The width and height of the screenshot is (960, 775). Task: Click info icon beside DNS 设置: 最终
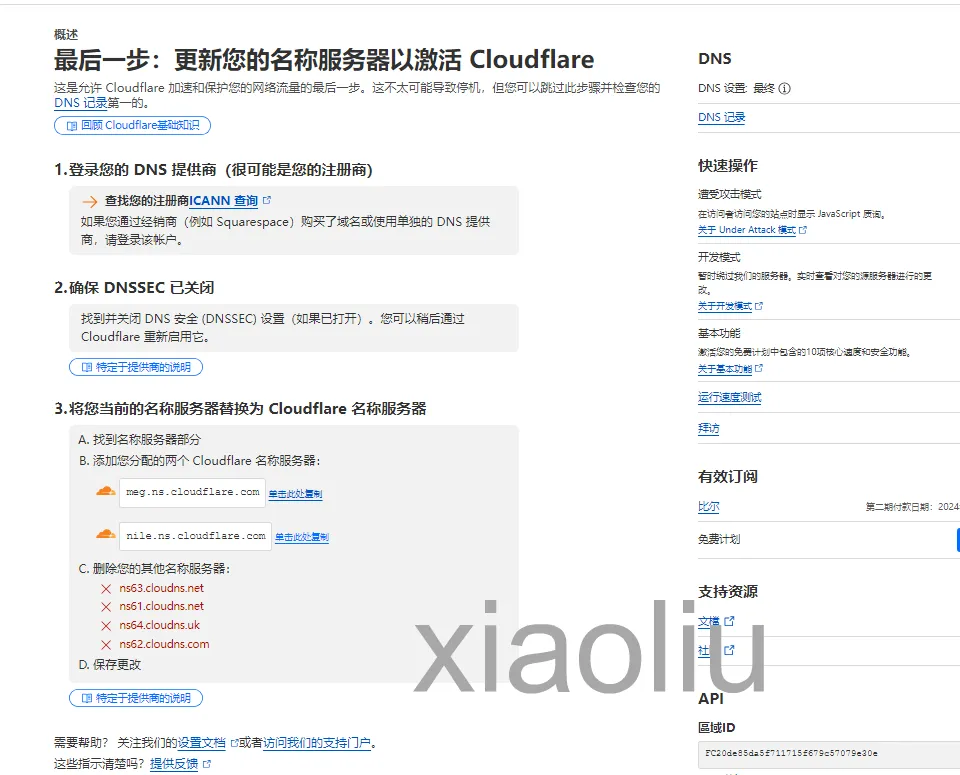[x=784, y=88]
